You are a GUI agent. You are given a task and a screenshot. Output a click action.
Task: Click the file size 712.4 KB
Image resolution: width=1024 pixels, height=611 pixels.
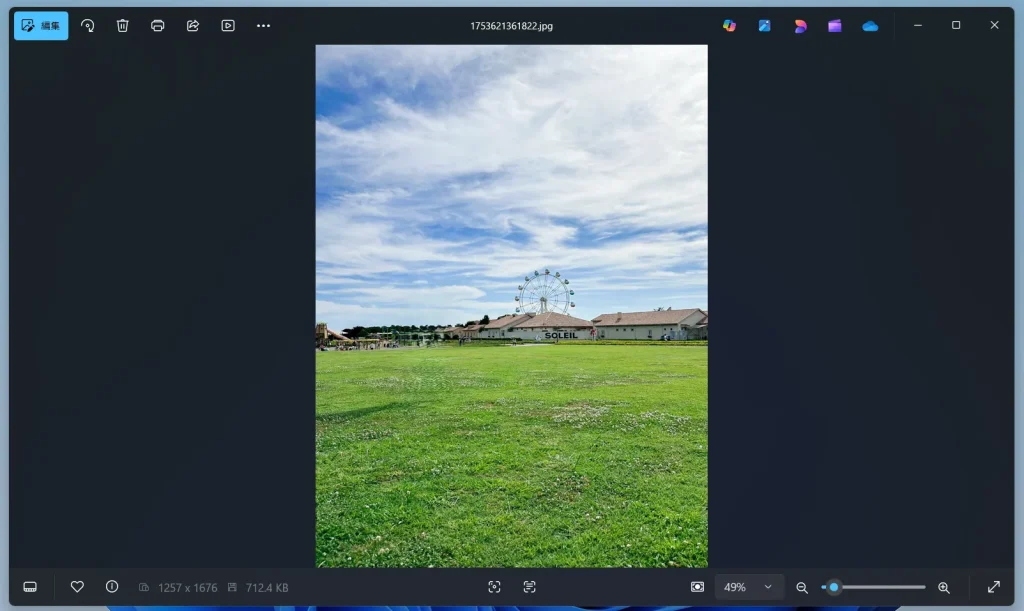[x=267, y=588]
